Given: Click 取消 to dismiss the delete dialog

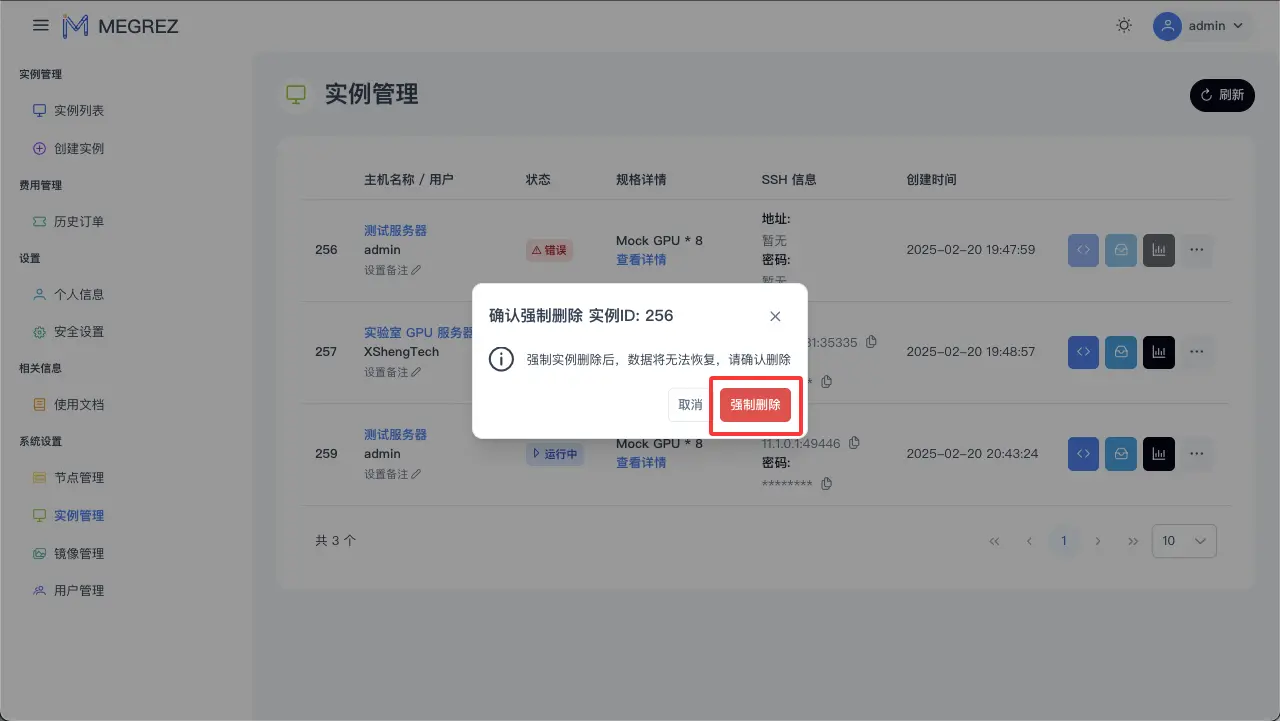Looking at the screenshot, I should (x=689, y=405).
